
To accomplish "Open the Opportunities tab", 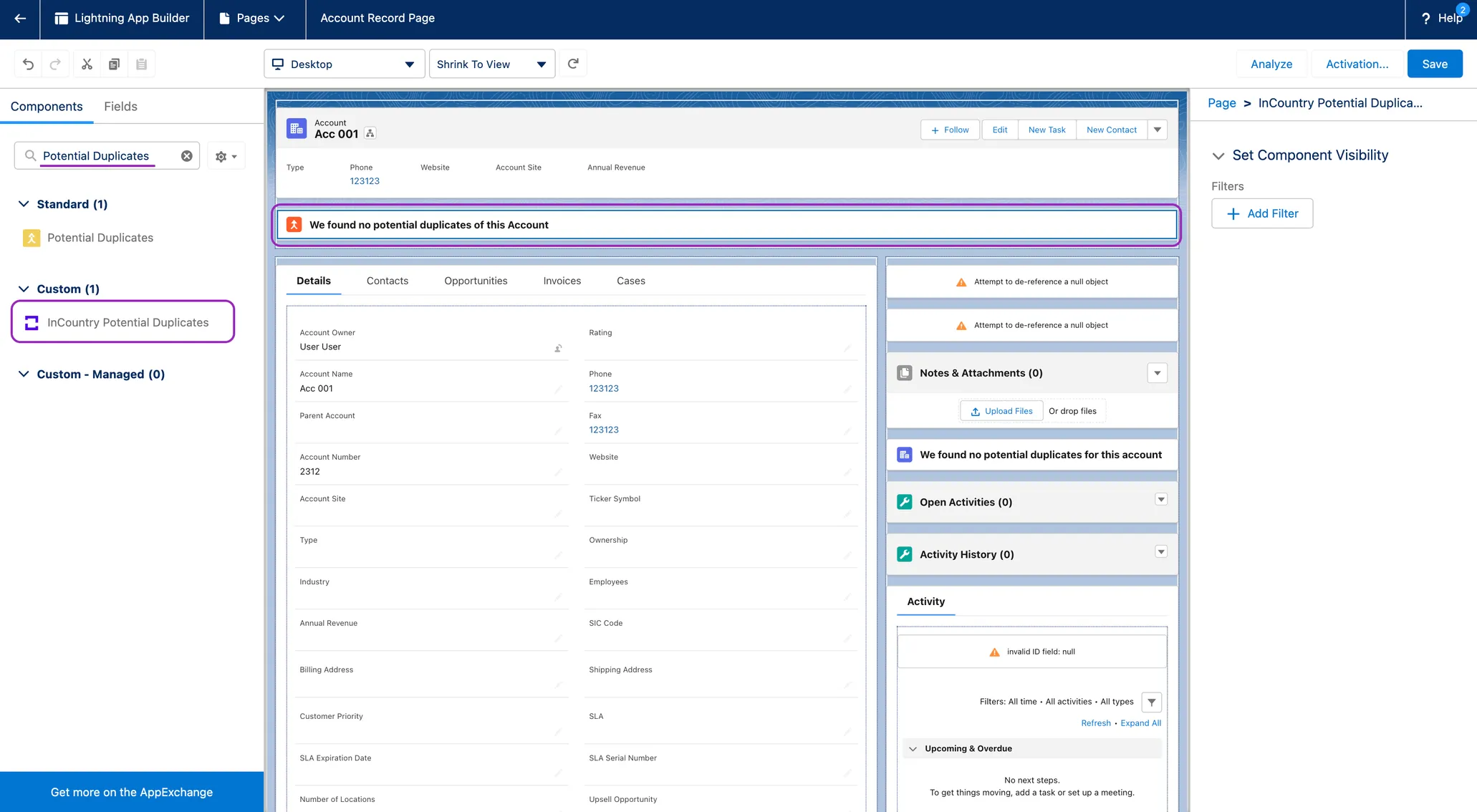I will (476, 281).
